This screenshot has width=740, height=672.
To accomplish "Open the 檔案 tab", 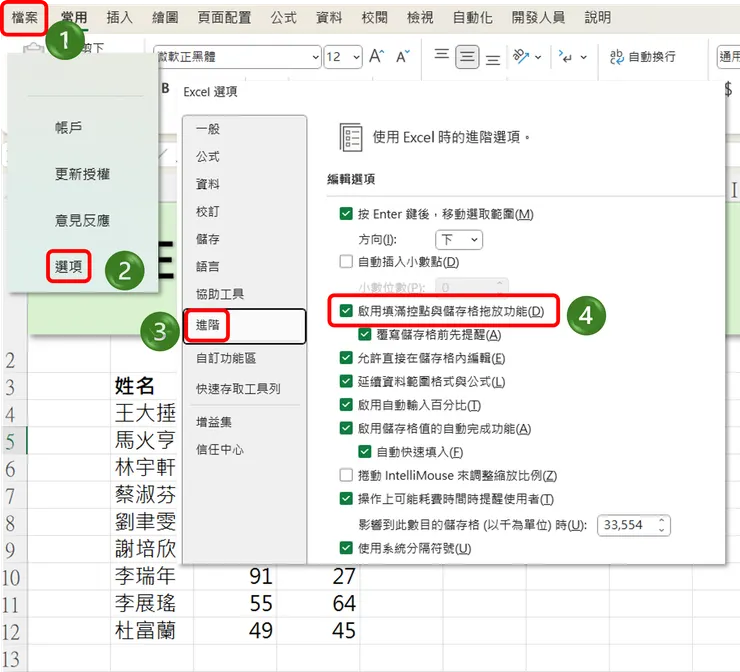I will 24,18.
